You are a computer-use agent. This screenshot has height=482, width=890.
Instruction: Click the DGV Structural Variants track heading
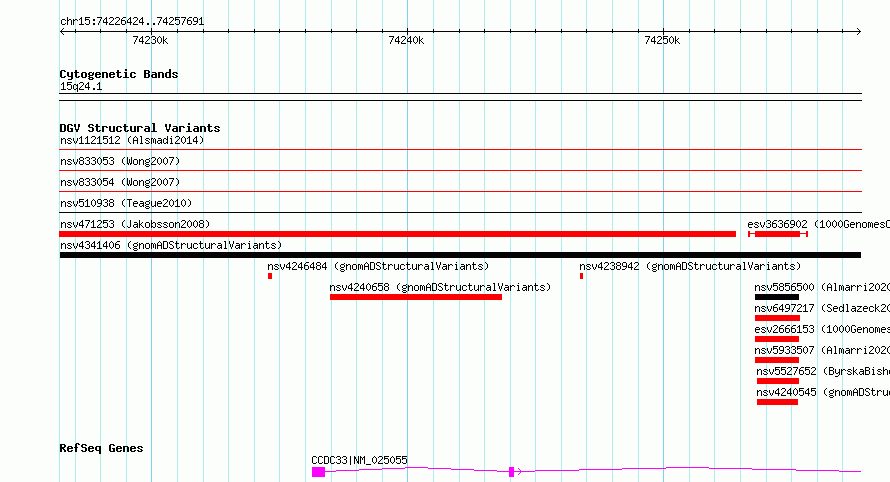[x=140, y=128]
